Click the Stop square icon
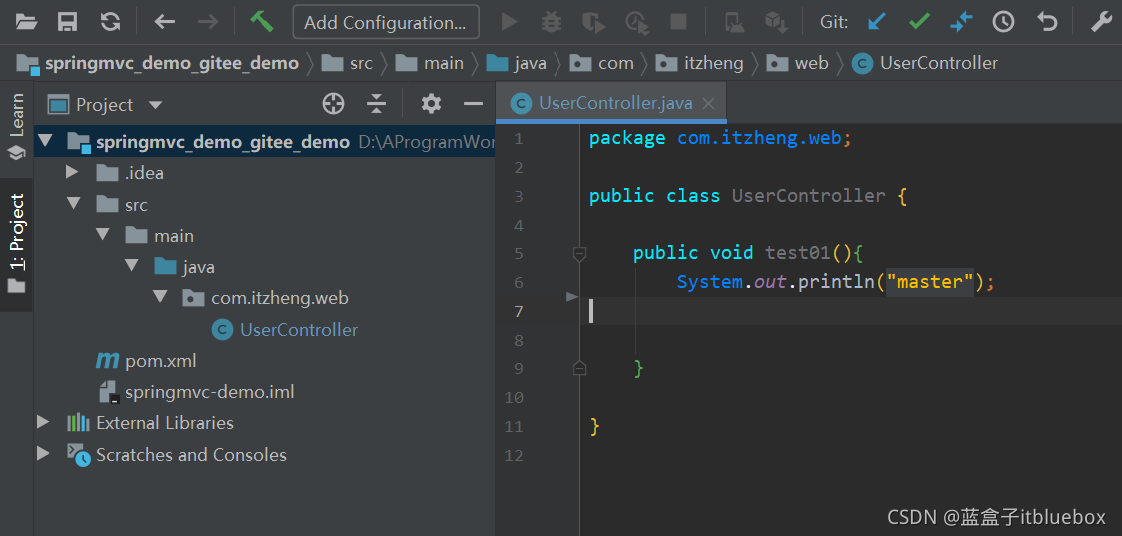 coord(678,22)
